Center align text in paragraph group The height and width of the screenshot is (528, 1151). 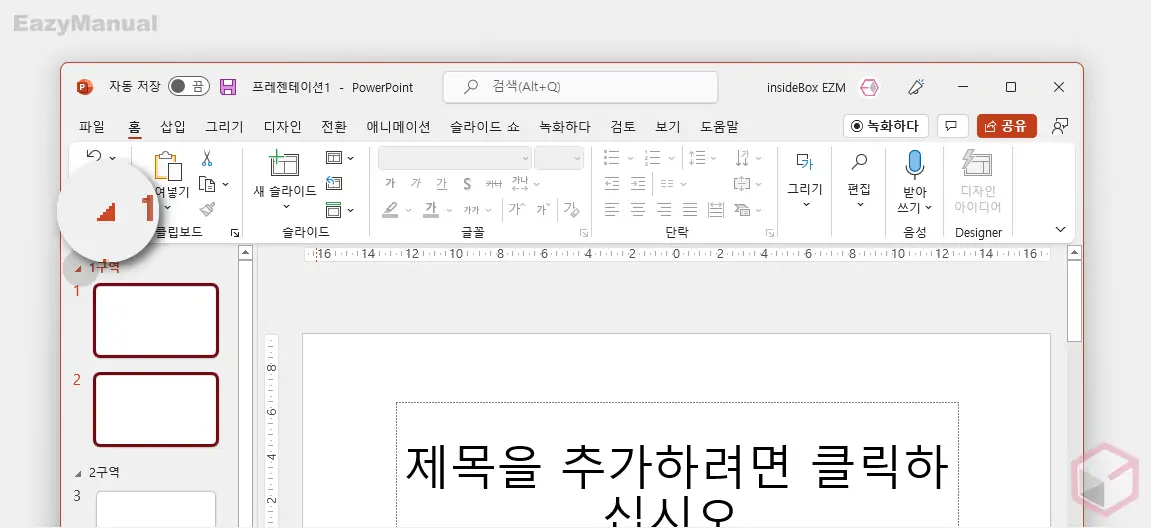638,210
